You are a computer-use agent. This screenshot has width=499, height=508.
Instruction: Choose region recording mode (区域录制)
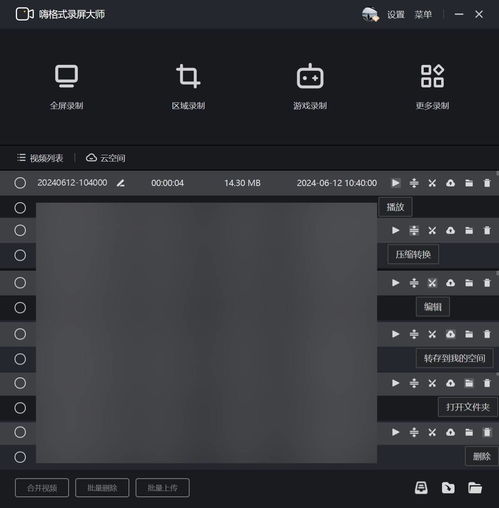click(188, 87)
